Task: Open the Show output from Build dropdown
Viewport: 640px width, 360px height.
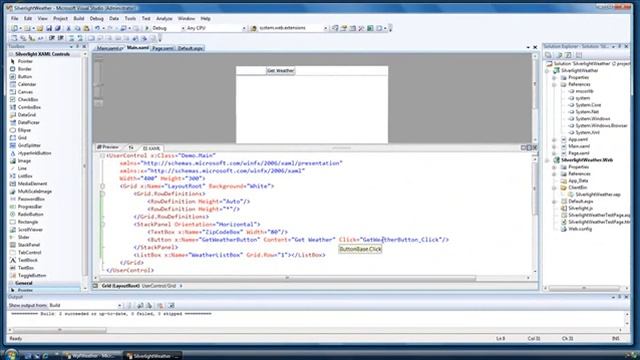Action: click(x=119, y=305)
